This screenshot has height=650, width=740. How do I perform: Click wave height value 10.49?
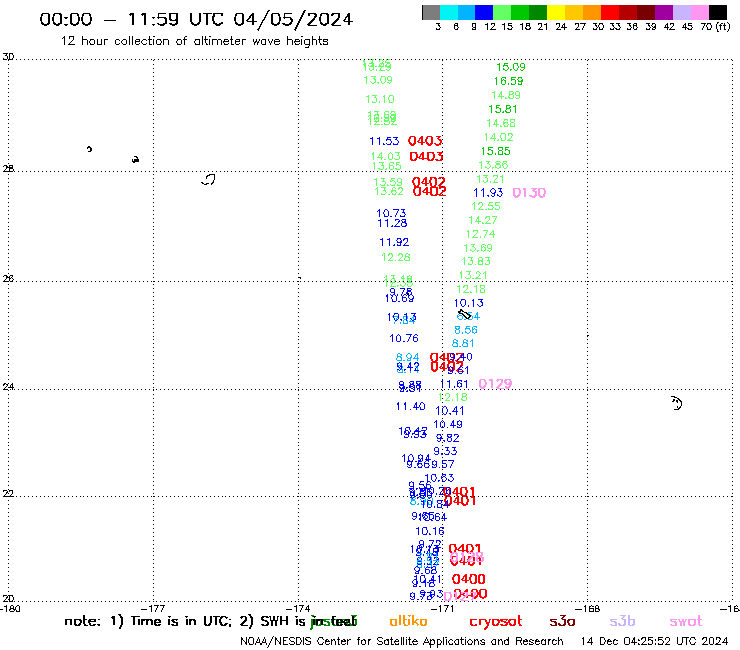click(448, 424)
